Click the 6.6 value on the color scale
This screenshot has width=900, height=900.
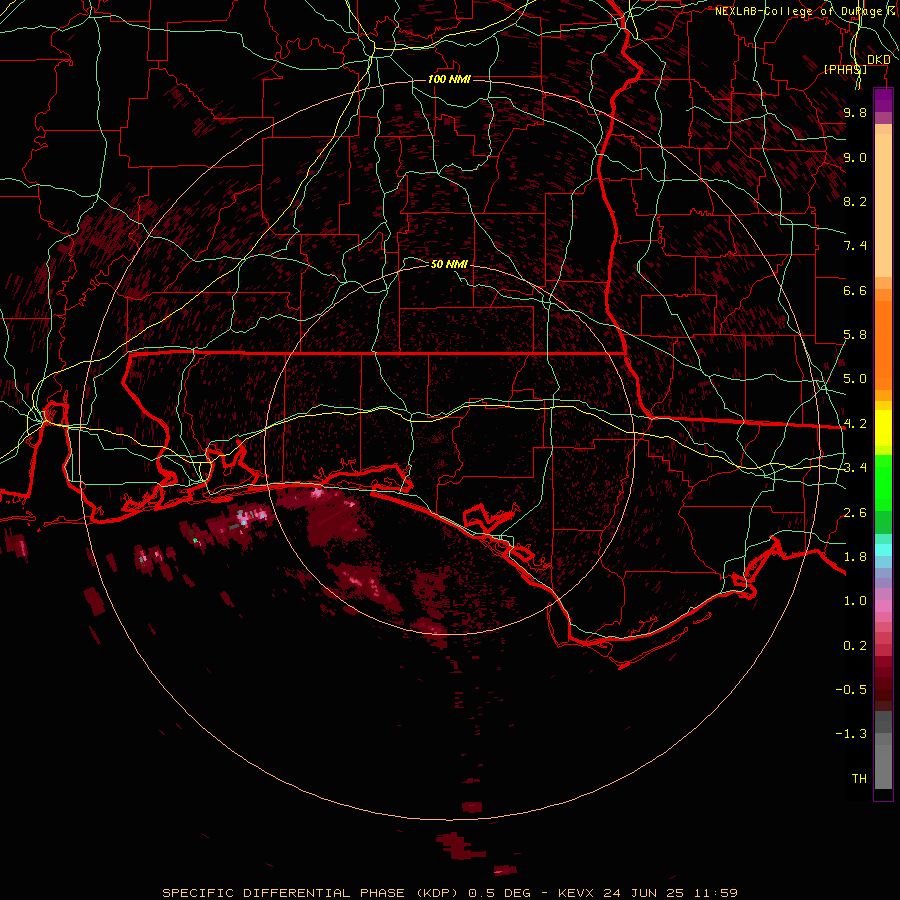point(855,290)
